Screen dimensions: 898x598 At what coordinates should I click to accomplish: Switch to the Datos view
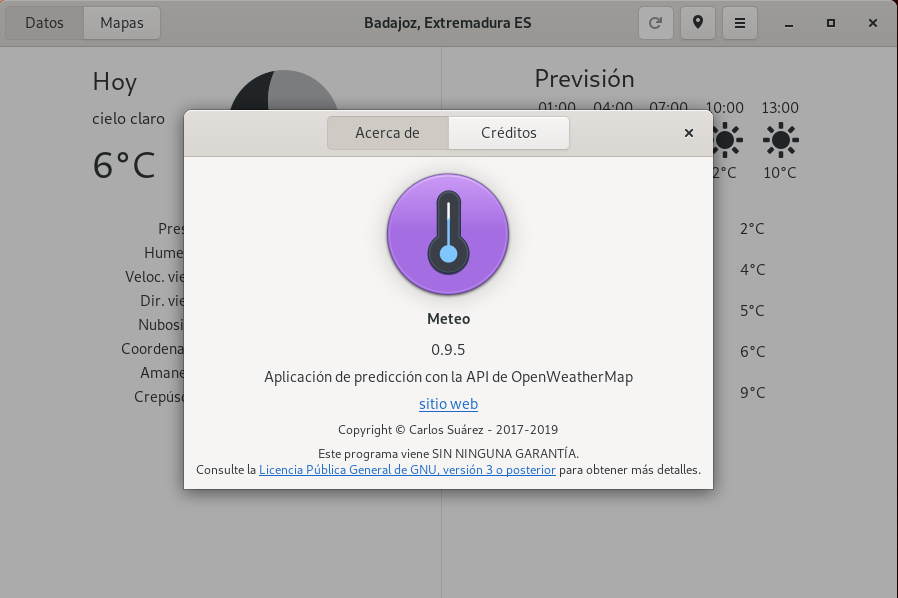point(44,23)
